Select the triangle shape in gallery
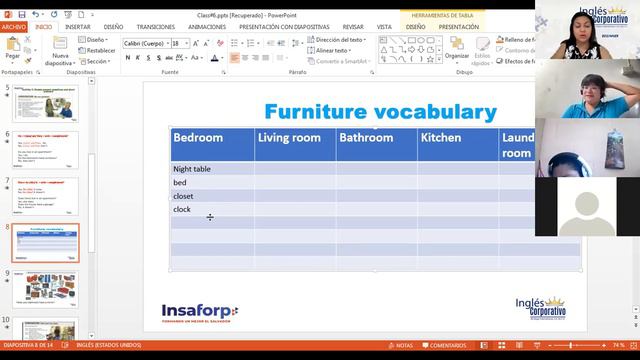The image size is (640, 360). 384,50
